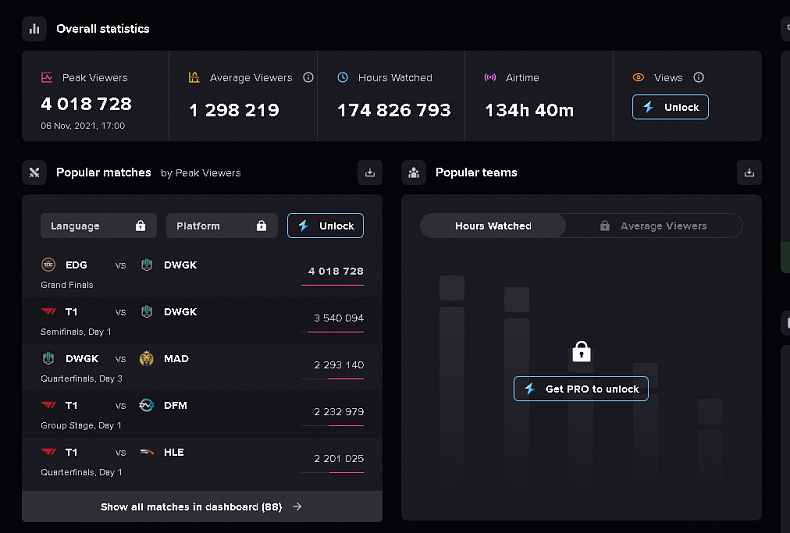Click Semifinals, Day 1 label

coord(76,331)
